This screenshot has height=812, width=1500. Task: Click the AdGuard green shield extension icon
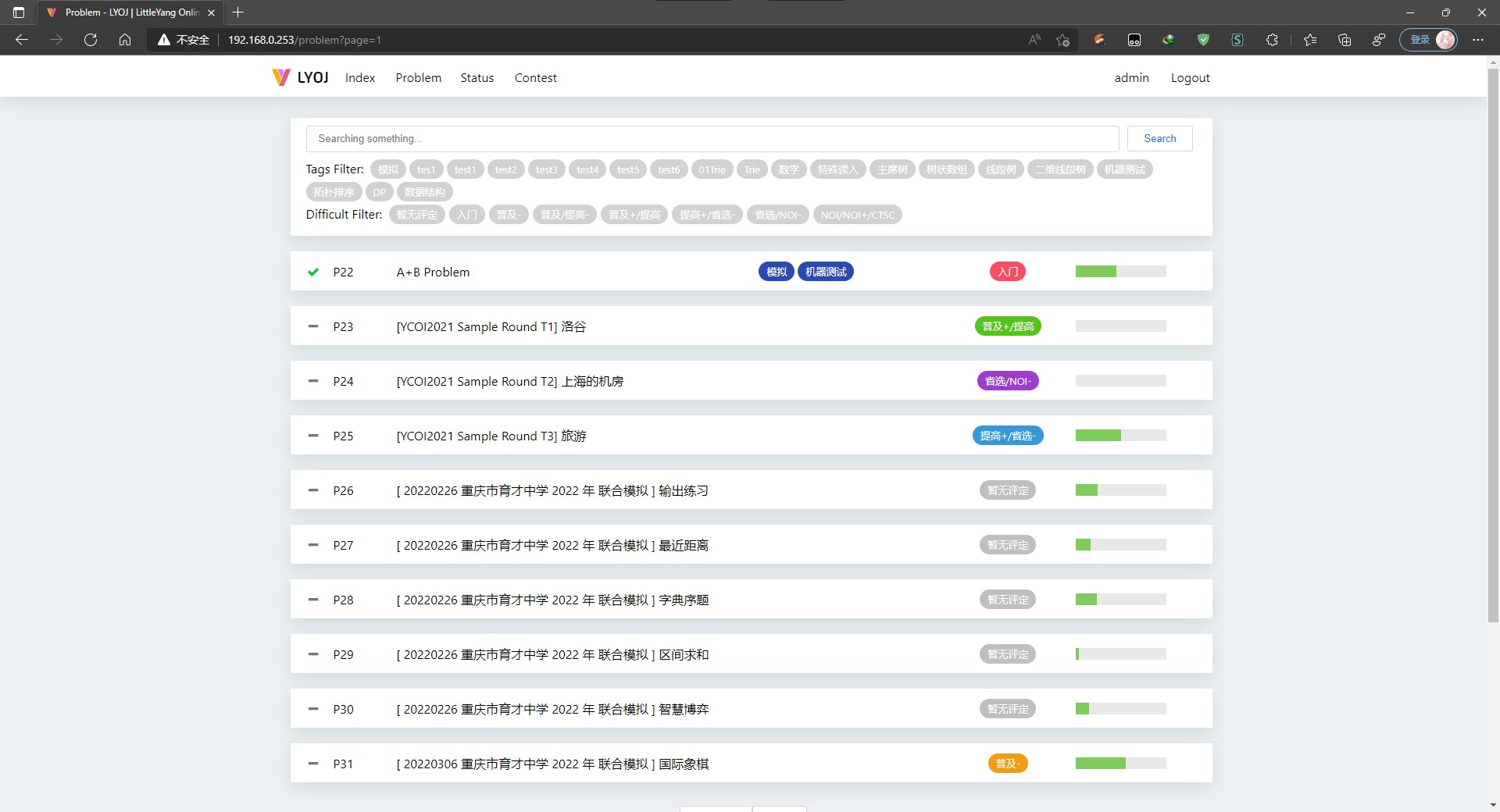1203,40
